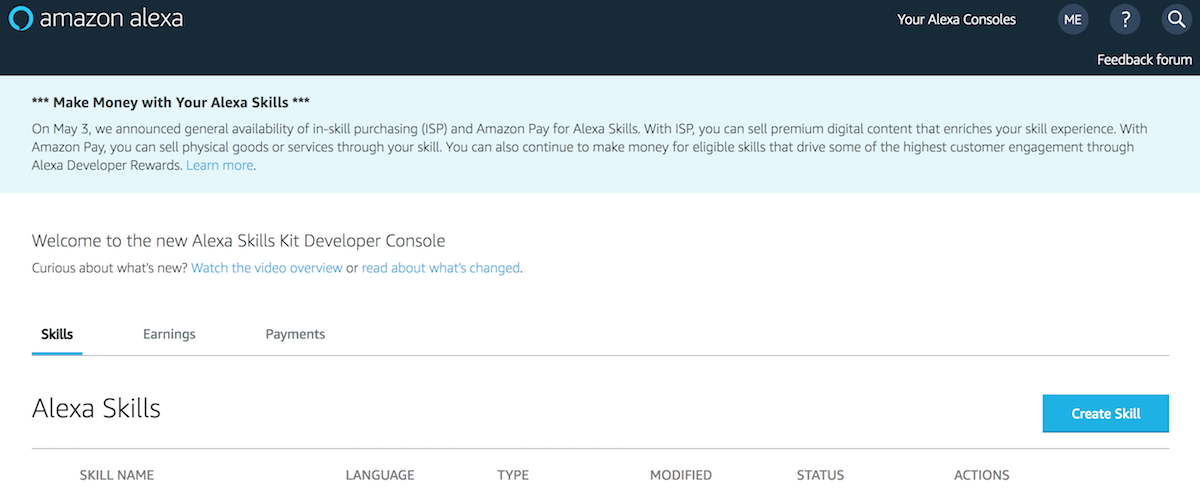The height and width of the screenshot is (498, 1200).
Task: Open the ME user account avatar
Action: click(1073, 19)
